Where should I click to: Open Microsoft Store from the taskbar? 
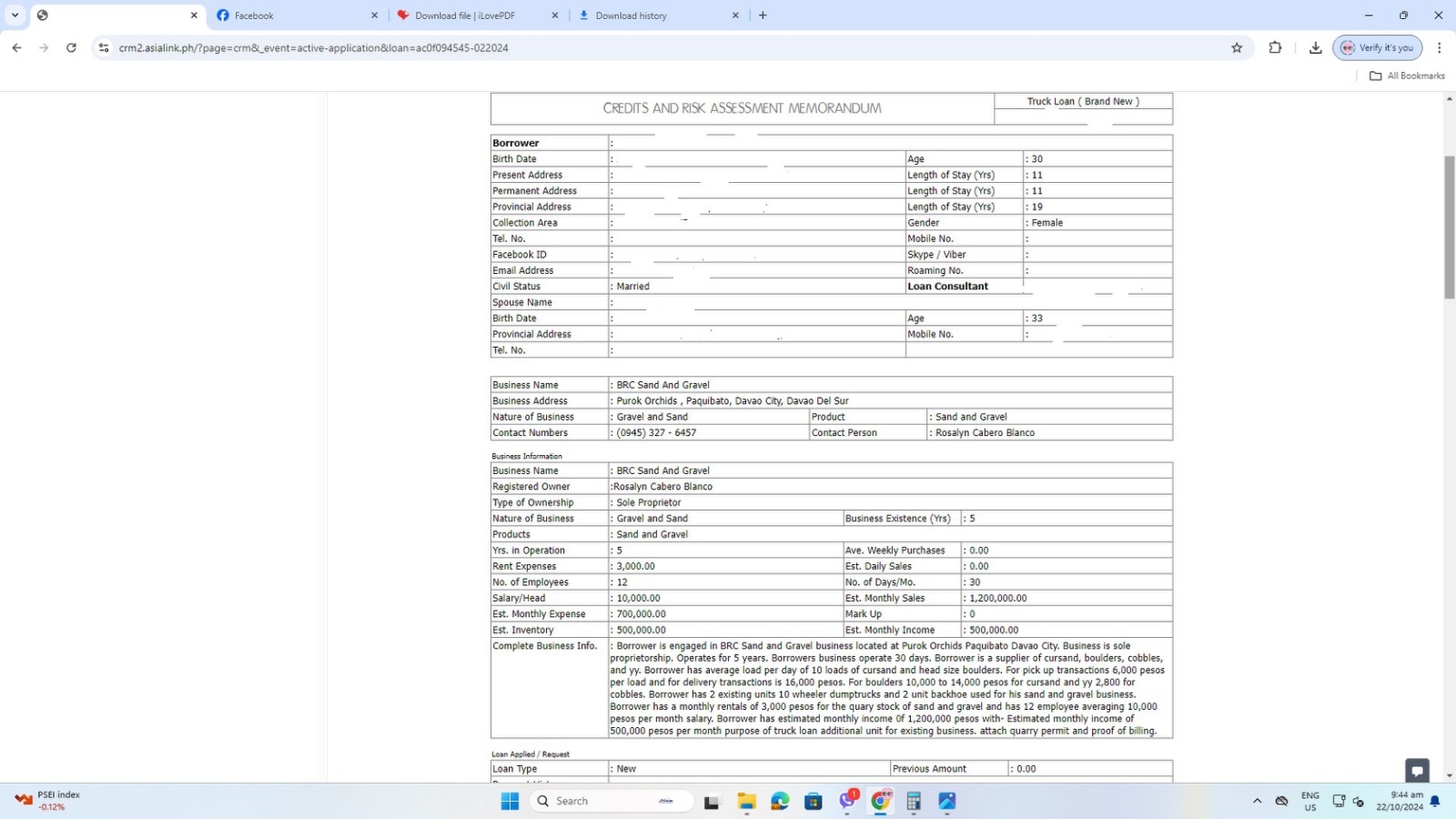coord(814,801)
